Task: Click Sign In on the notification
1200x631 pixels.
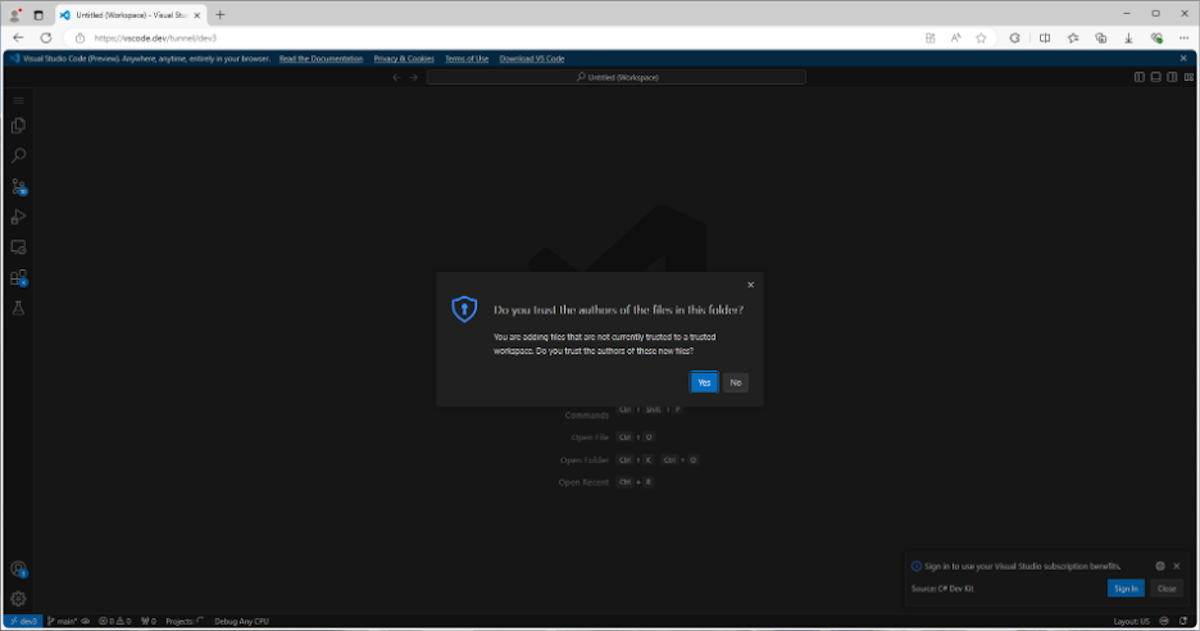Action: tap(1126, 588)
